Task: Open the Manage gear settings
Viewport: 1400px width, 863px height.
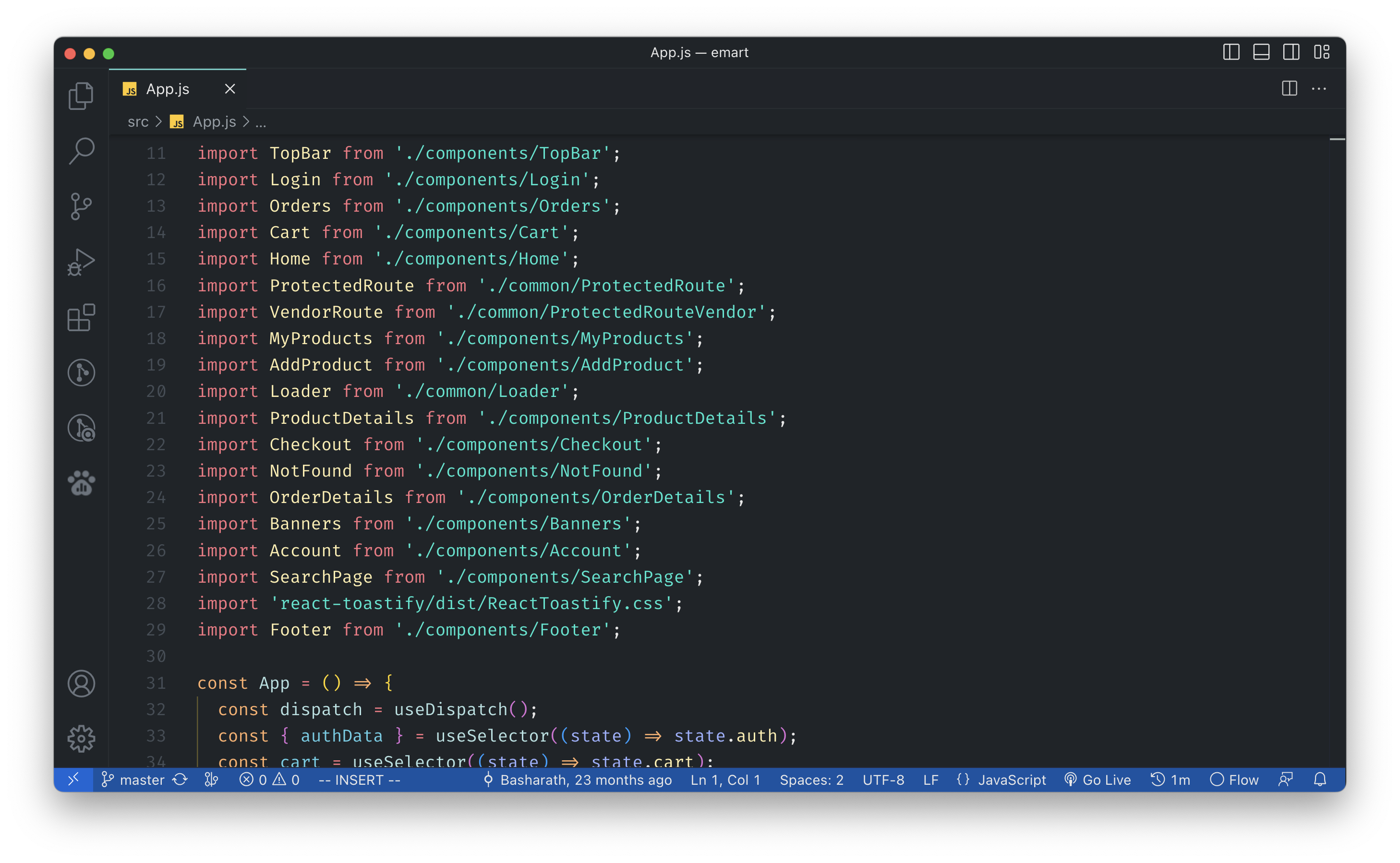Action: (x=81, y=739)
